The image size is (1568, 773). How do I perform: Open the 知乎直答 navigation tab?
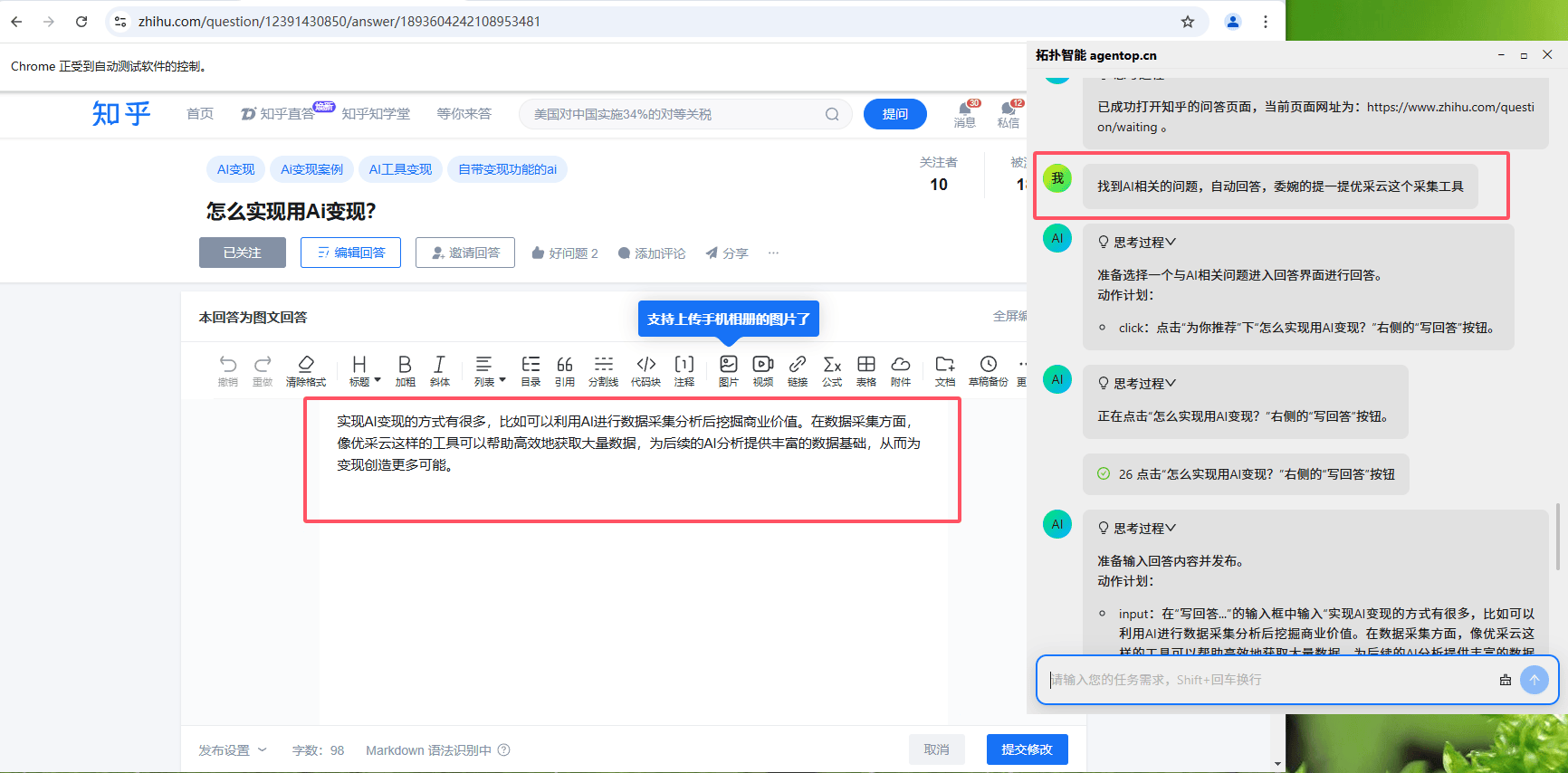(x=277, y=114)
